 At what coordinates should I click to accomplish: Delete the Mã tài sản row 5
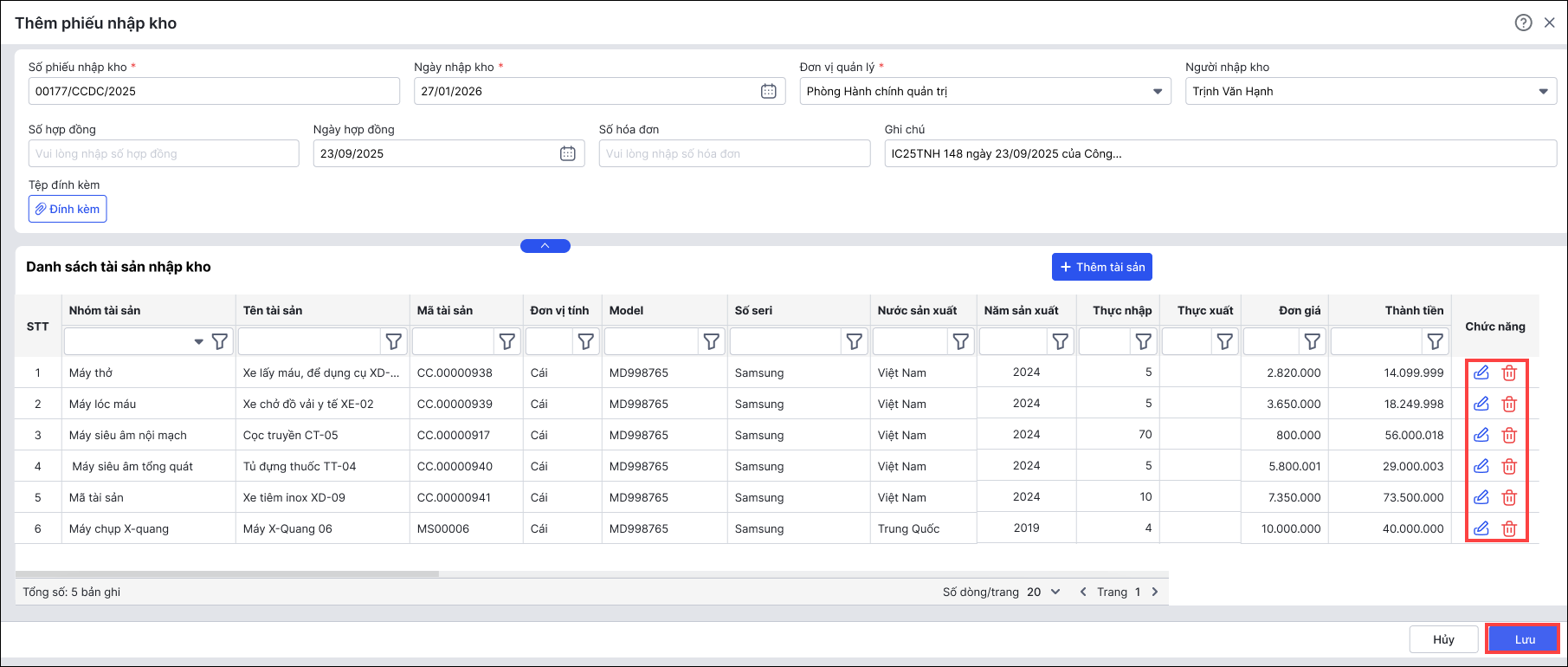1509,497
